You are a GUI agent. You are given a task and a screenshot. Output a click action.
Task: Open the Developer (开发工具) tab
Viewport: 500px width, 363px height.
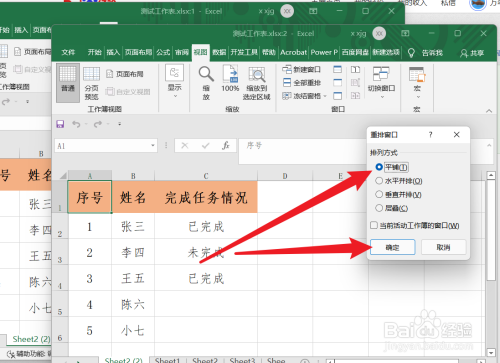point(244,52)
